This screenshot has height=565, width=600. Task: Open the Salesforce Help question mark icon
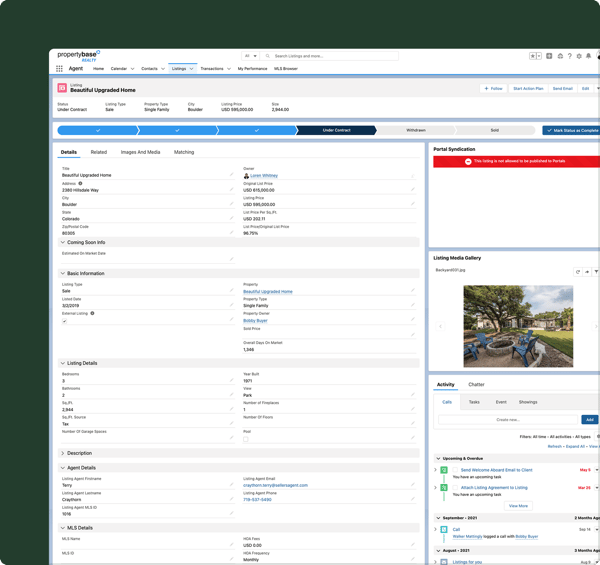point(569,56)
